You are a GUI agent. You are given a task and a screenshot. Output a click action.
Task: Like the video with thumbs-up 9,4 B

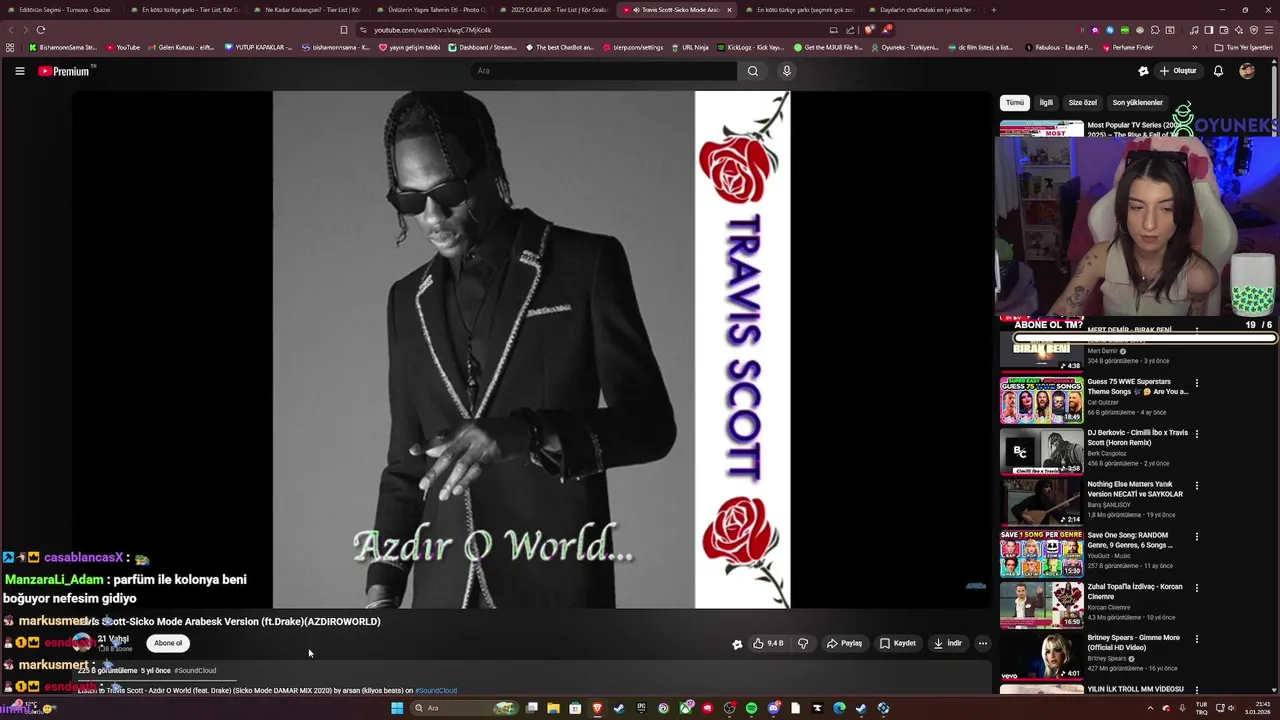pyautogui.click(x=768, y=643)
